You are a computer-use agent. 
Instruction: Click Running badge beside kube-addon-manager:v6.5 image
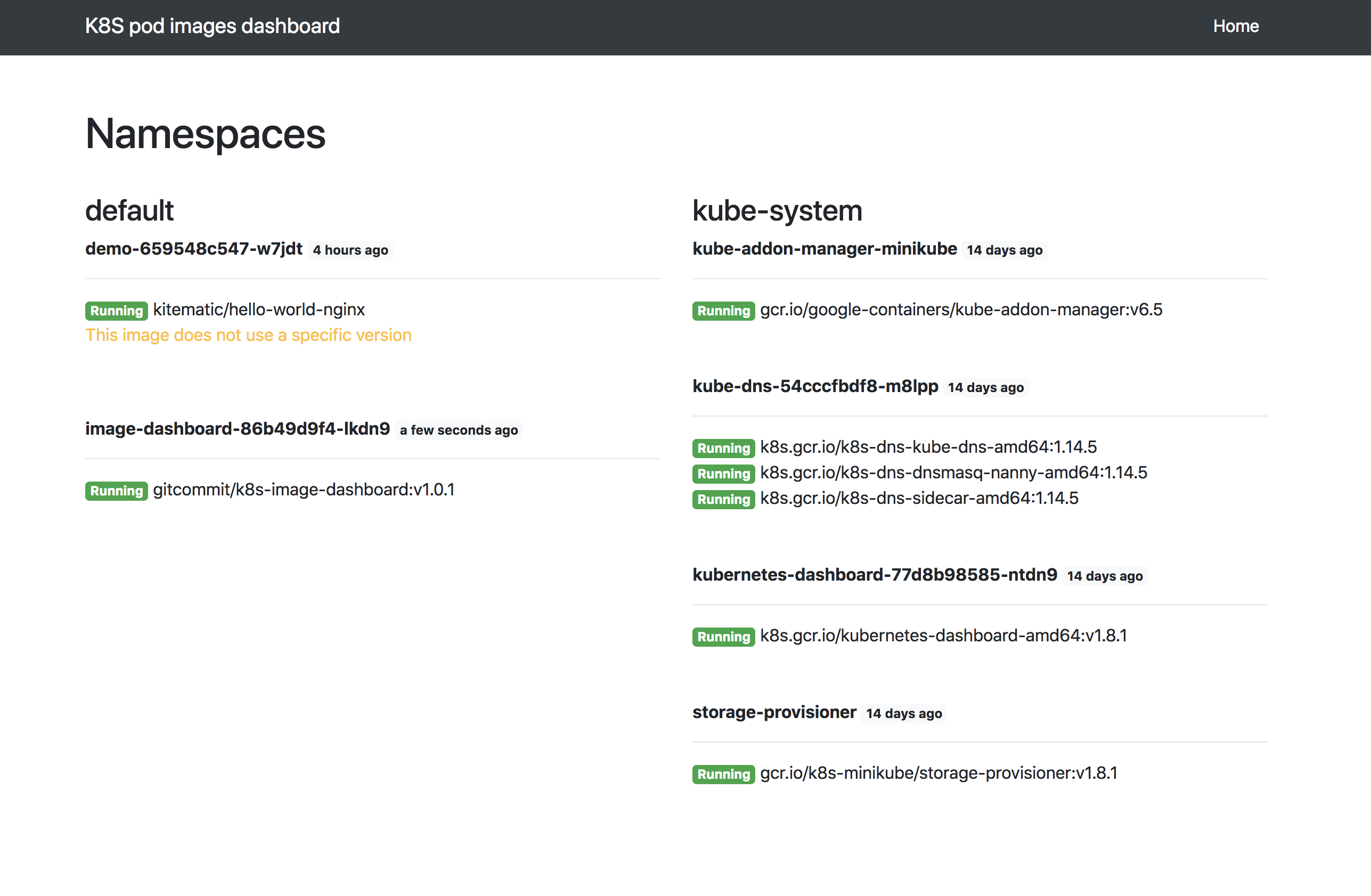pyautogui.click(x=723, y=311)
